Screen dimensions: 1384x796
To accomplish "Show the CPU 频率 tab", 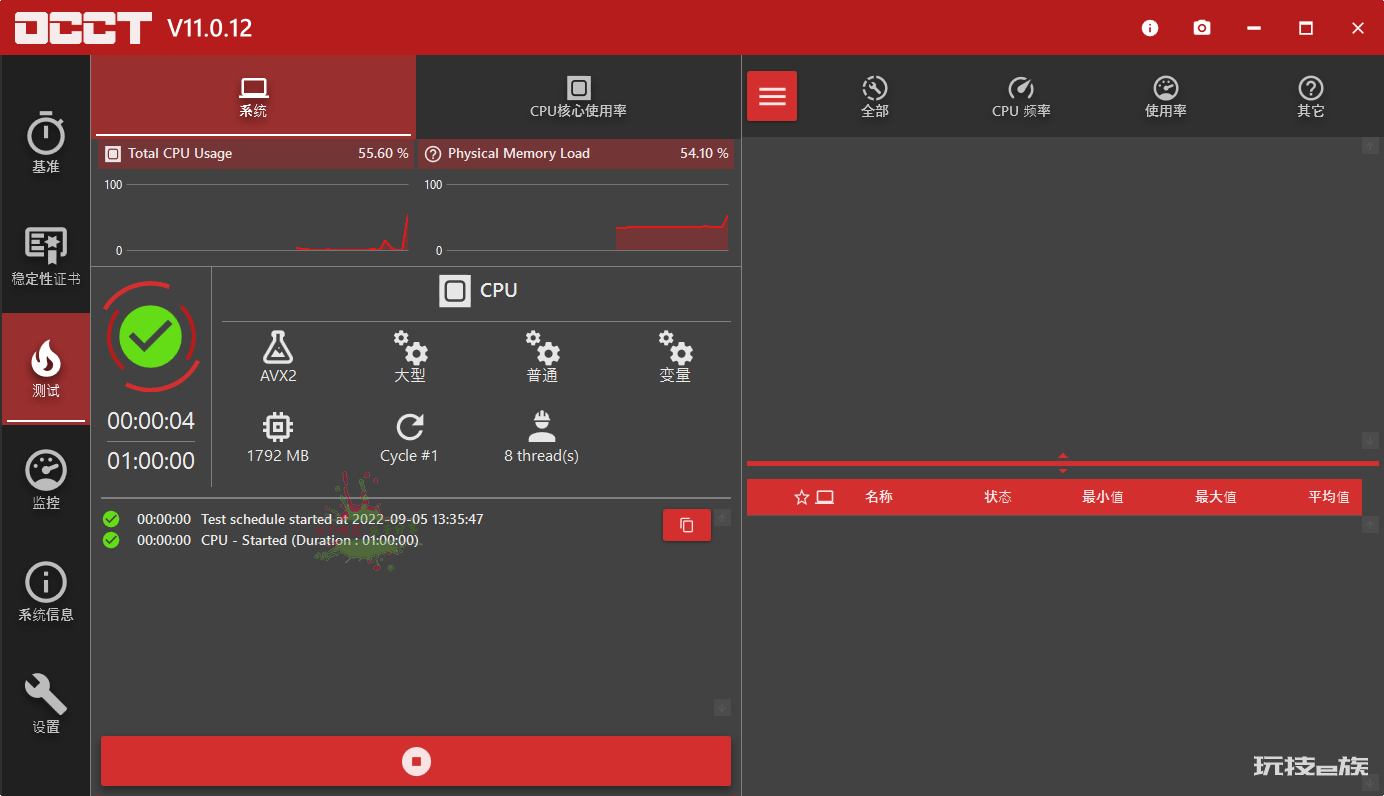I will point(1021,97).
